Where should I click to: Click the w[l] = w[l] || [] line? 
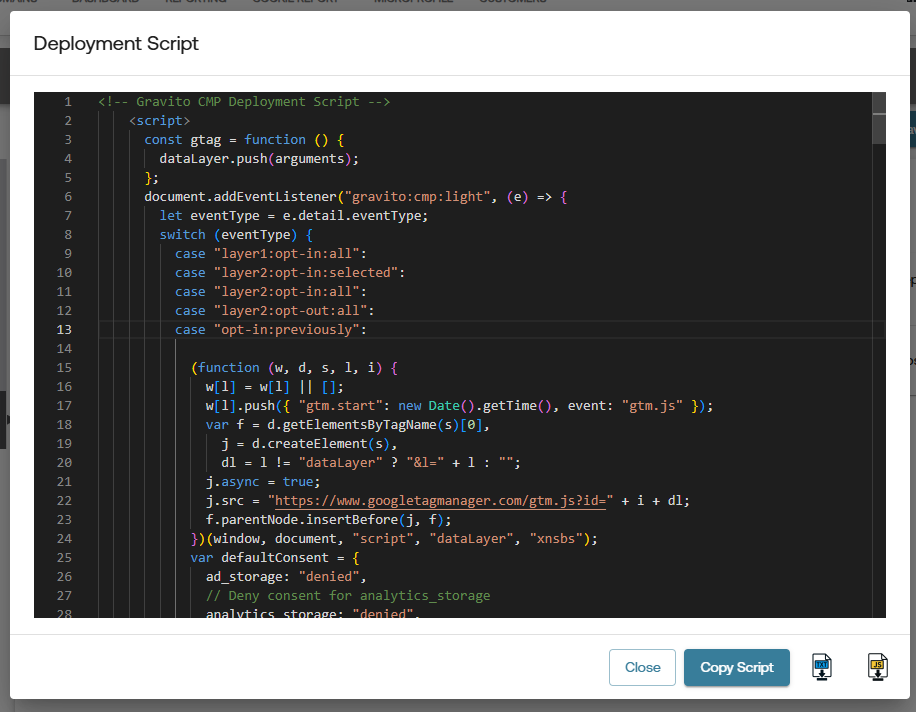coord(275,387)
